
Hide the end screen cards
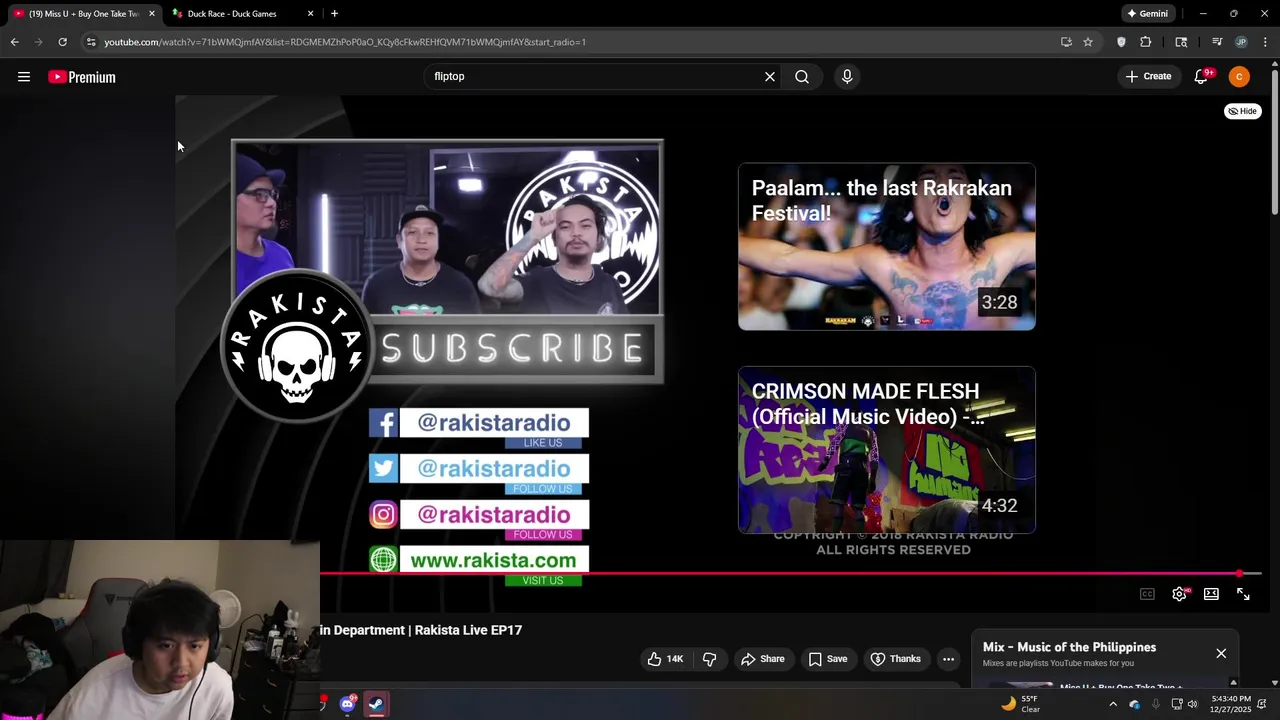pos(1243,111)
